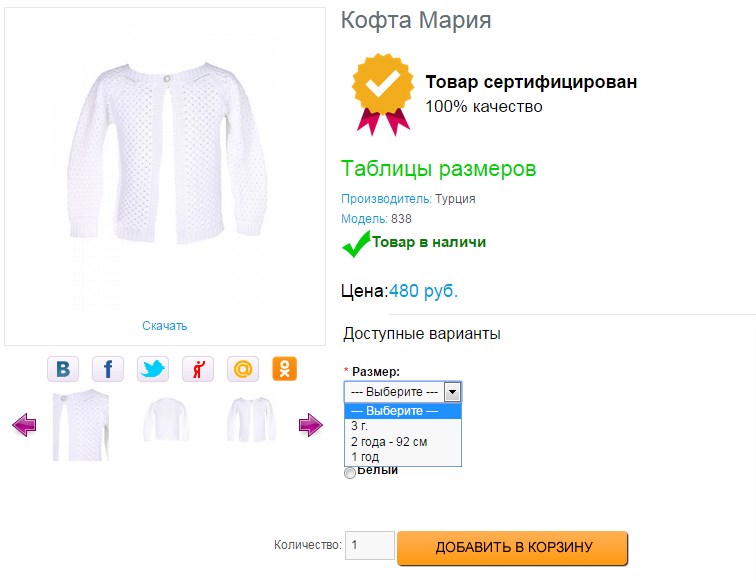The height and width of the screenshot is (581, 756).
Task: Select the middle cardigan thumbnail
Action: pos(166,420)
